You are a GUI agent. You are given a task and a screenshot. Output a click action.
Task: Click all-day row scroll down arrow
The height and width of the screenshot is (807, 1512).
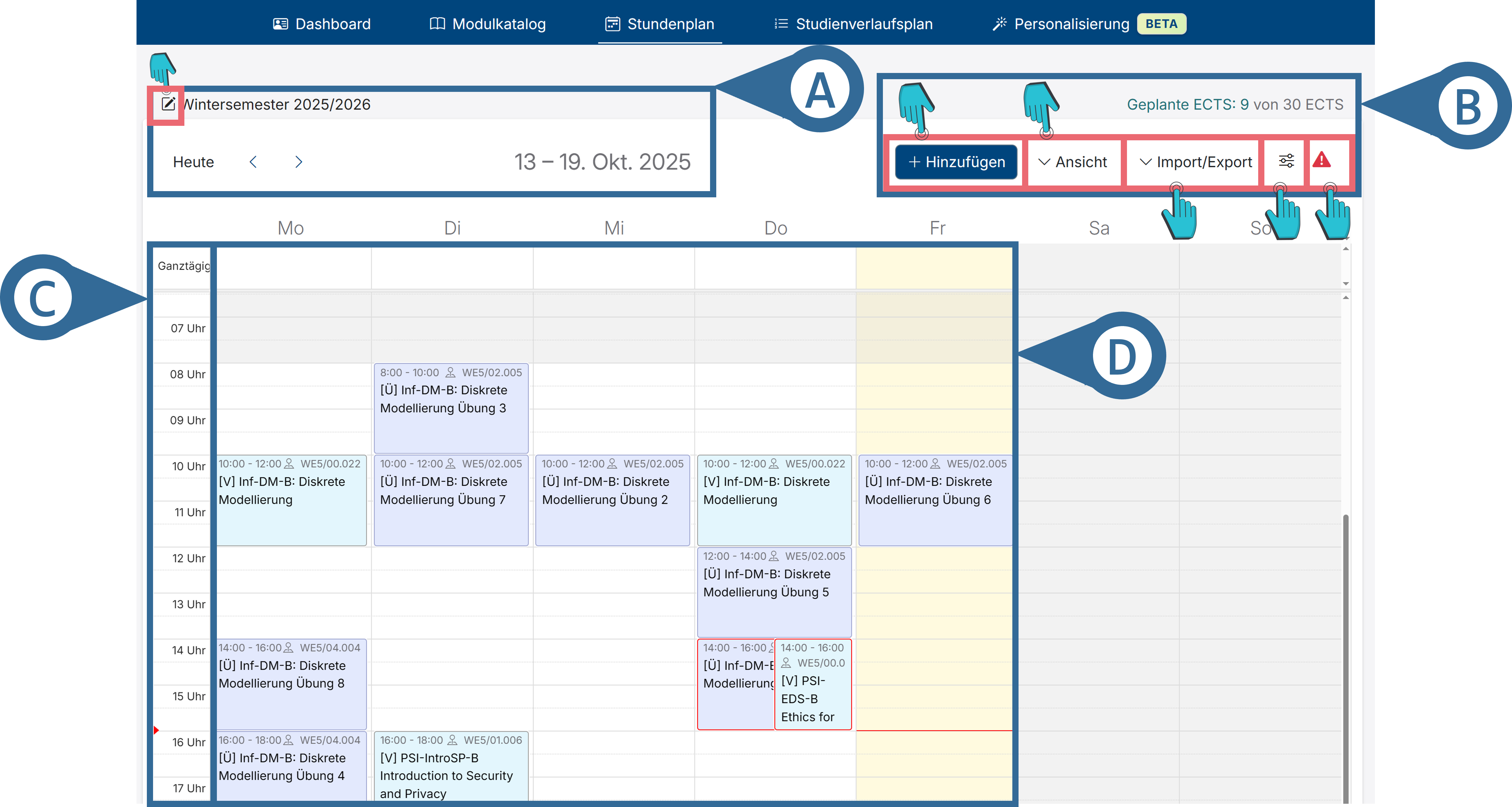pyautogui.click(x=1346, y=284)
